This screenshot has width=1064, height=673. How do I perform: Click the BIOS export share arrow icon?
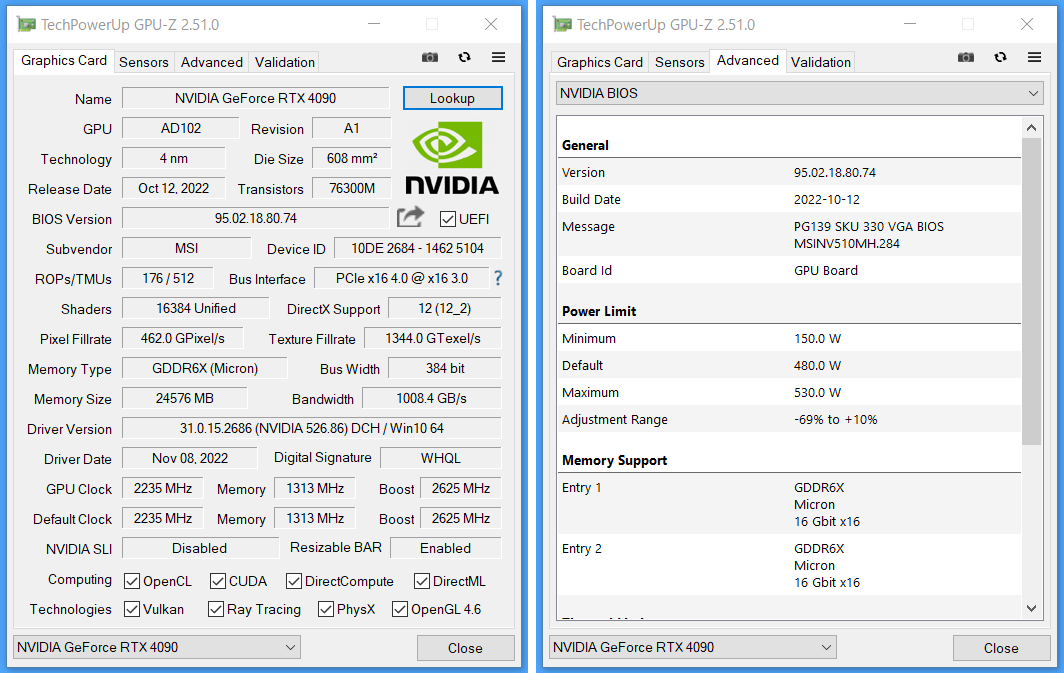[411, 217]
